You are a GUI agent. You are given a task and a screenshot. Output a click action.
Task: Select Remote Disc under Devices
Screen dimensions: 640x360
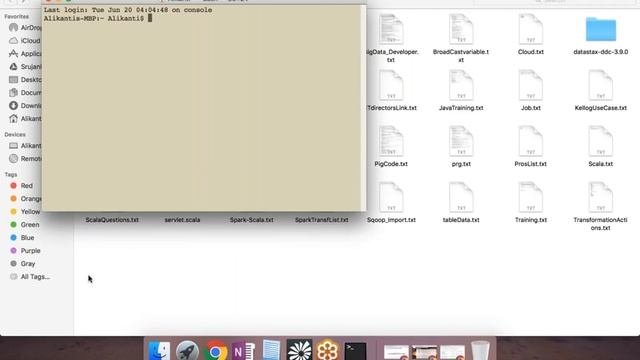pos(24,158)
